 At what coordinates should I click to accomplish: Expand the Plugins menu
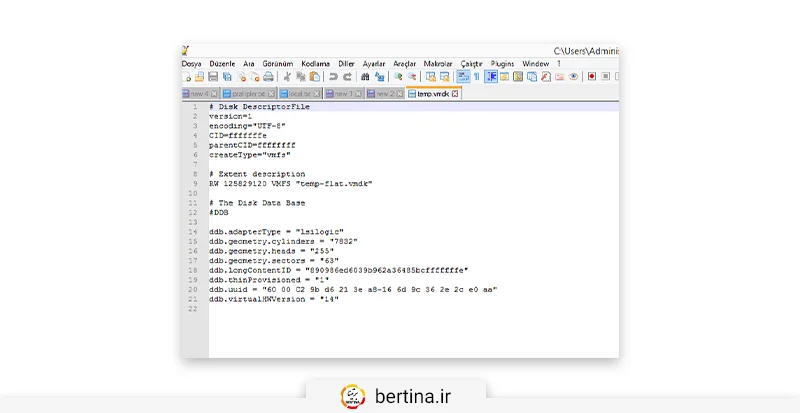pyautogui.click(x=503, y=63)
